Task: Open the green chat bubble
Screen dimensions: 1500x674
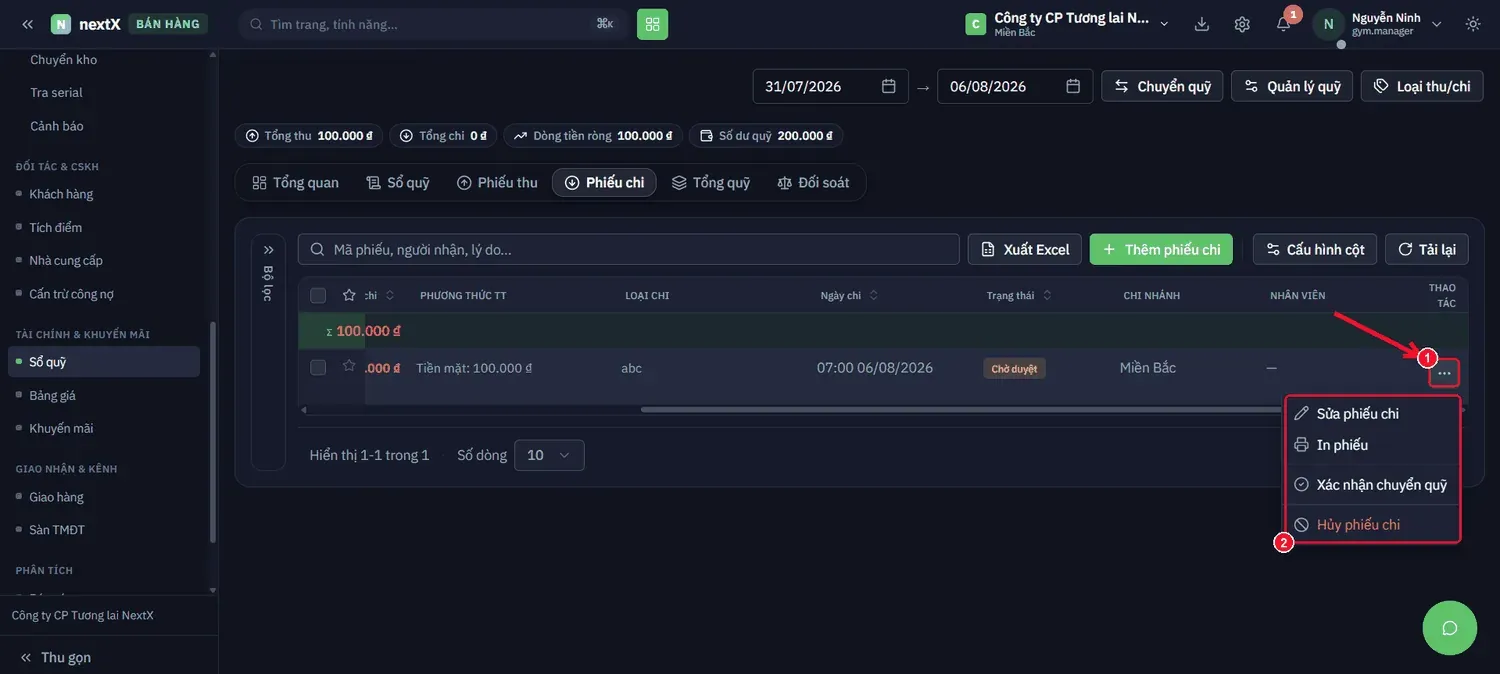Action: pos(1449,628)
